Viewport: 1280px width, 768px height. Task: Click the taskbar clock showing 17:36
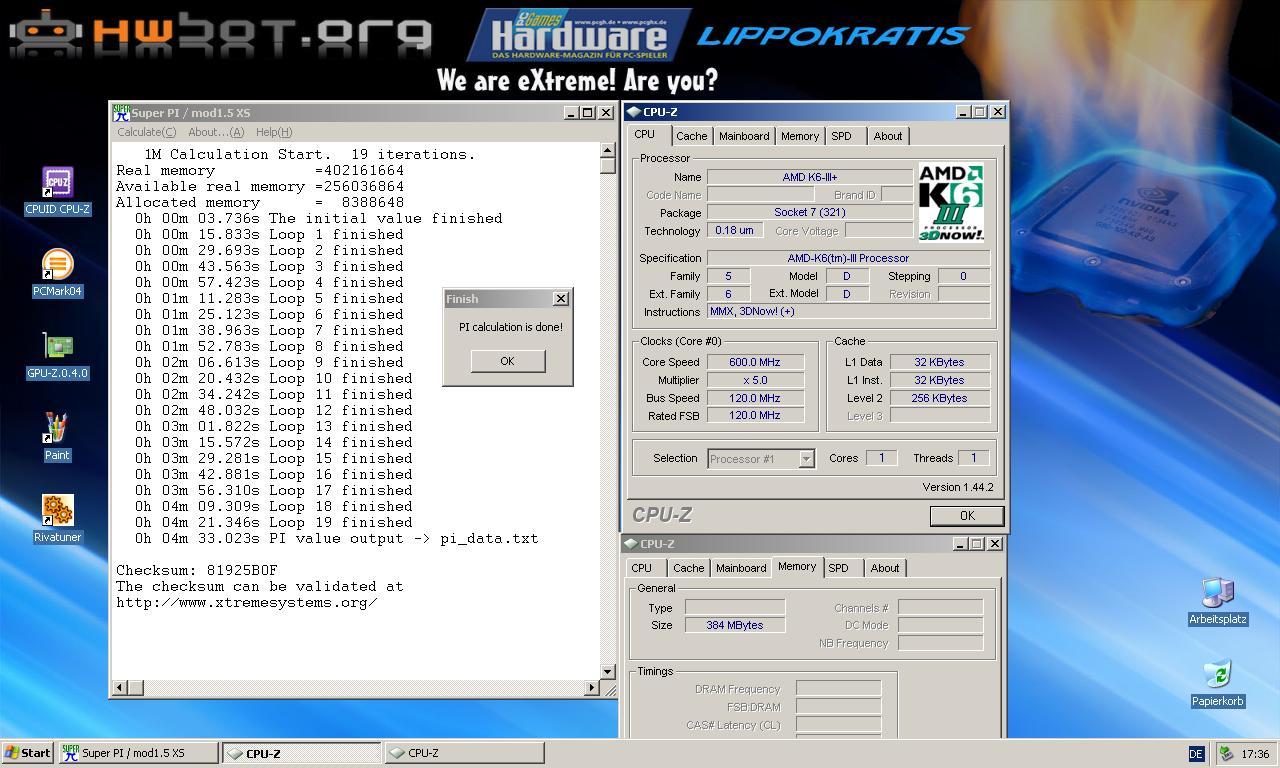[x=1255, y=754]
